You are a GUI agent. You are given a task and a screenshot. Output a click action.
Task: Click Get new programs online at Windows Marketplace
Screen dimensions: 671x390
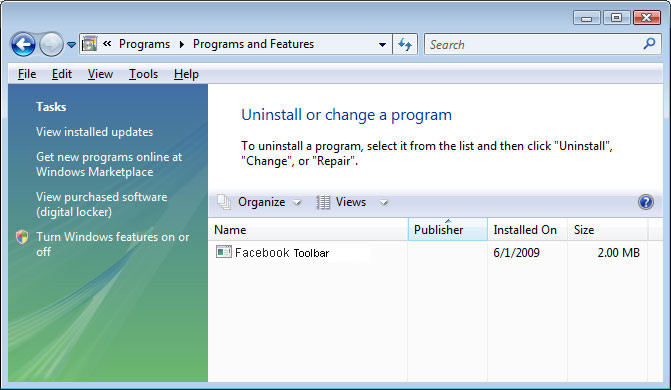(x=109, y=164)
